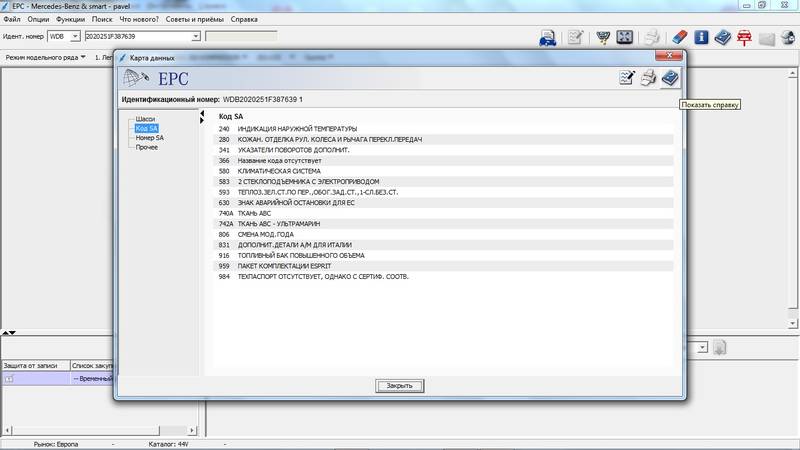Select row 280 КОЖАН. ОТДЕЛКА РУЛ. КОЛЕСА
The height and width of the screenshot is (450, 800).
click(x=443, y=139)
